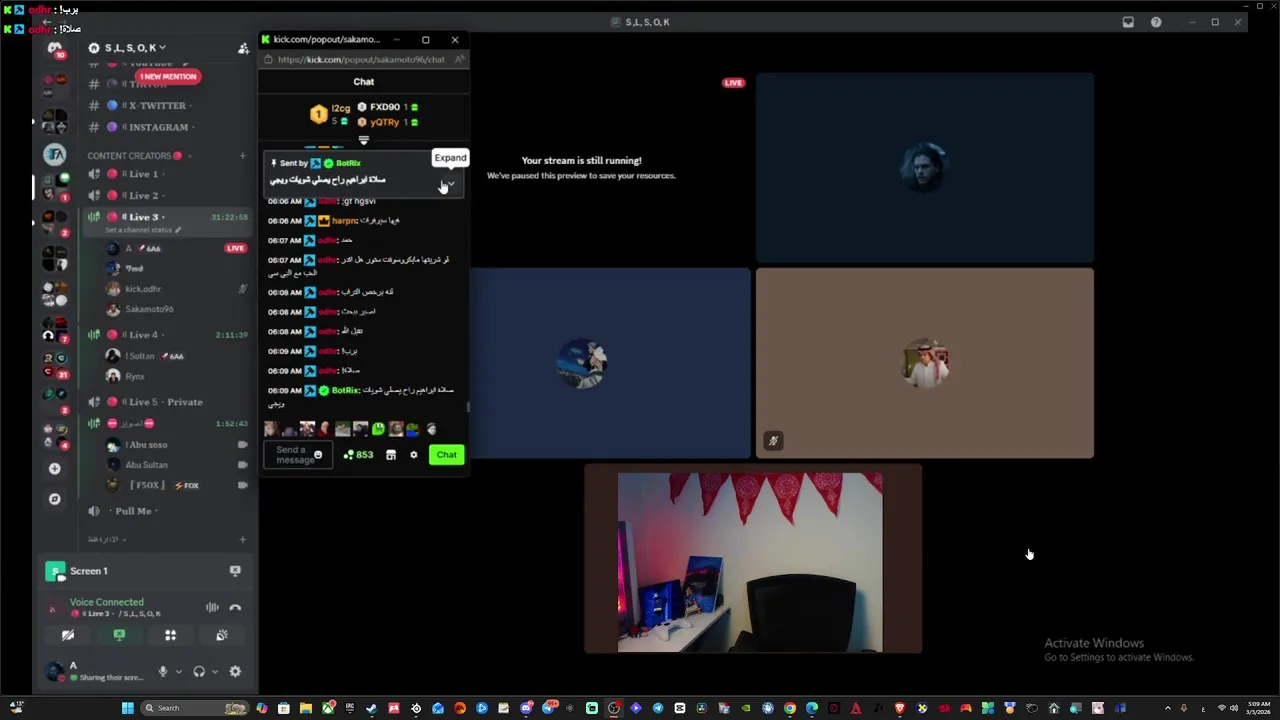Open the emoji picker in Kick chat
Image resolution: width=1280 pixels, height=720 pixels.
point(318,456)
